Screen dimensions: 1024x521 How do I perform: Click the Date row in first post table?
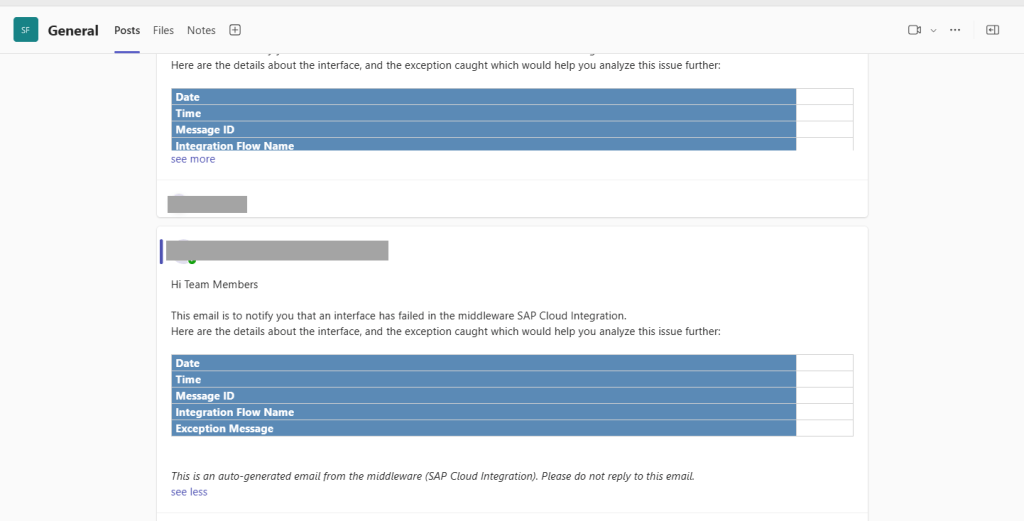(483, 97)
